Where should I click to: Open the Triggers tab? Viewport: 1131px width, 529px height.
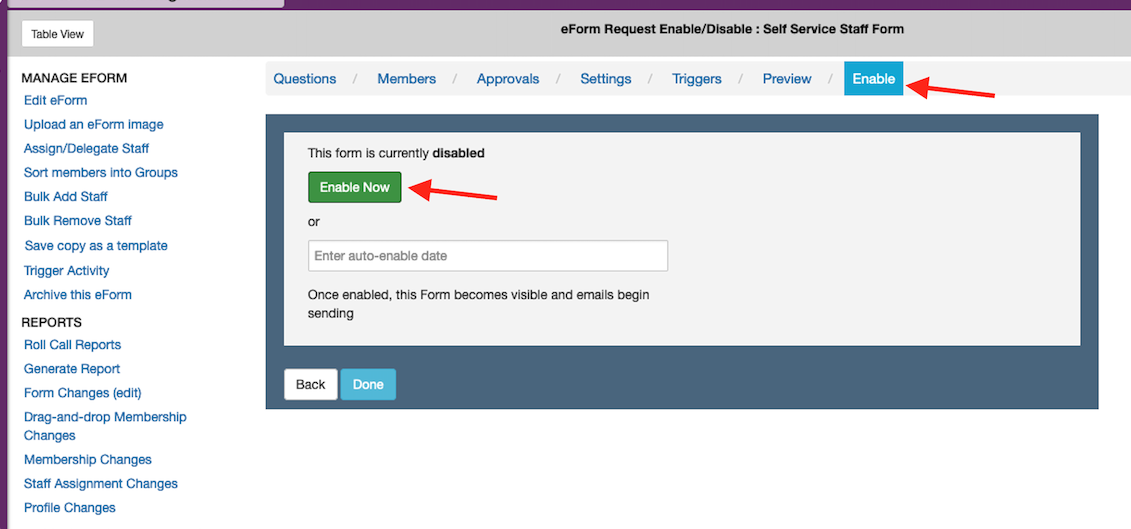(x=696, y=79)
